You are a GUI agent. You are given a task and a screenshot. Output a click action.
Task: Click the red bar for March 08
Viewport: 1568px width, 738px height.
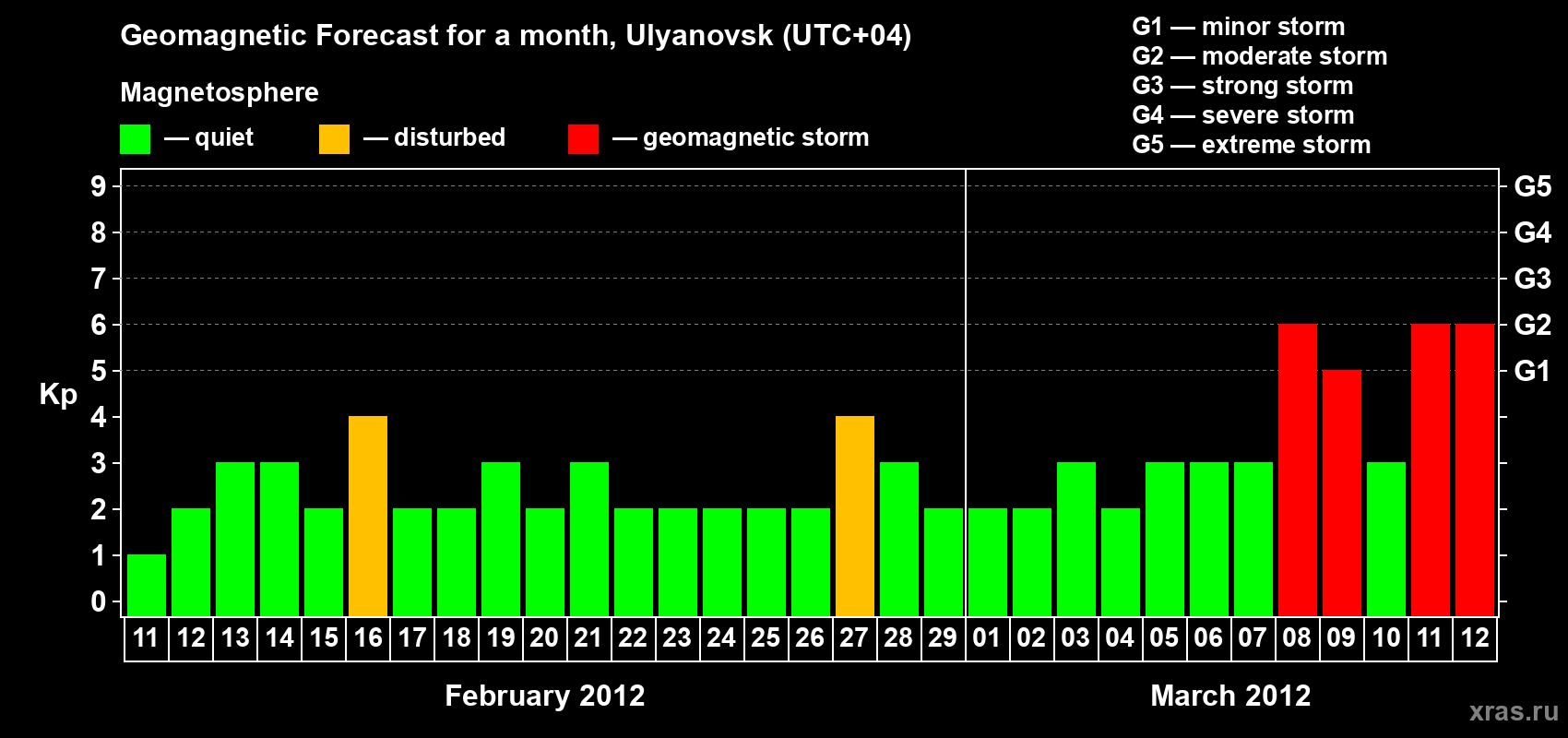pos(1298,470)
